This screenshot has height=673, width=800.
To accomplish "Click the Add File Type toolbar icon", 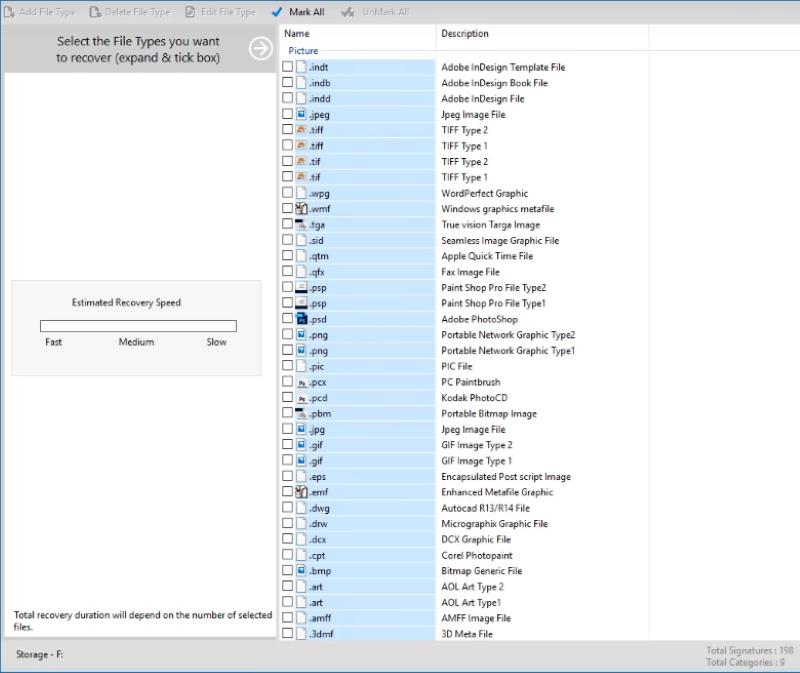I will pyautogui.click(x=9, y=12).
